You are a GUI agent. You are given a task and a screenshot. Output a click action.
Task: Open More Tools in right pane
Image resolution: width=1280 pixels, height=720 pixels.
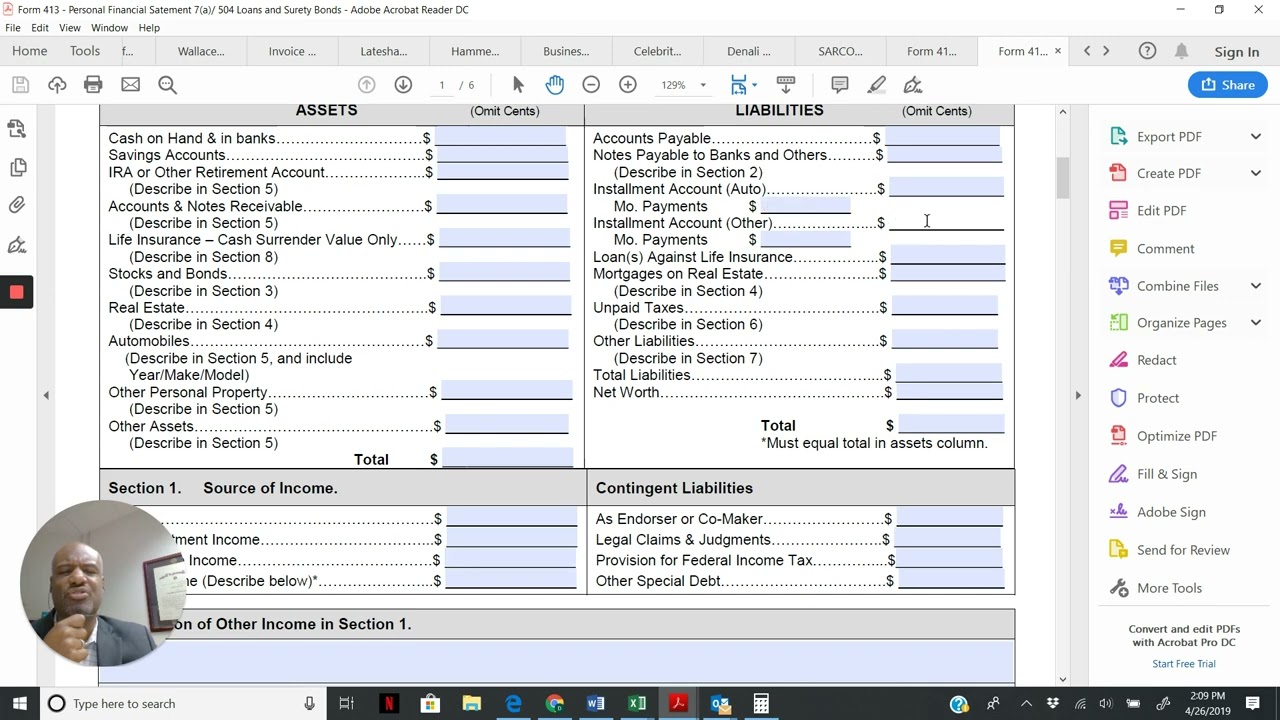[x=1169, y=588]
